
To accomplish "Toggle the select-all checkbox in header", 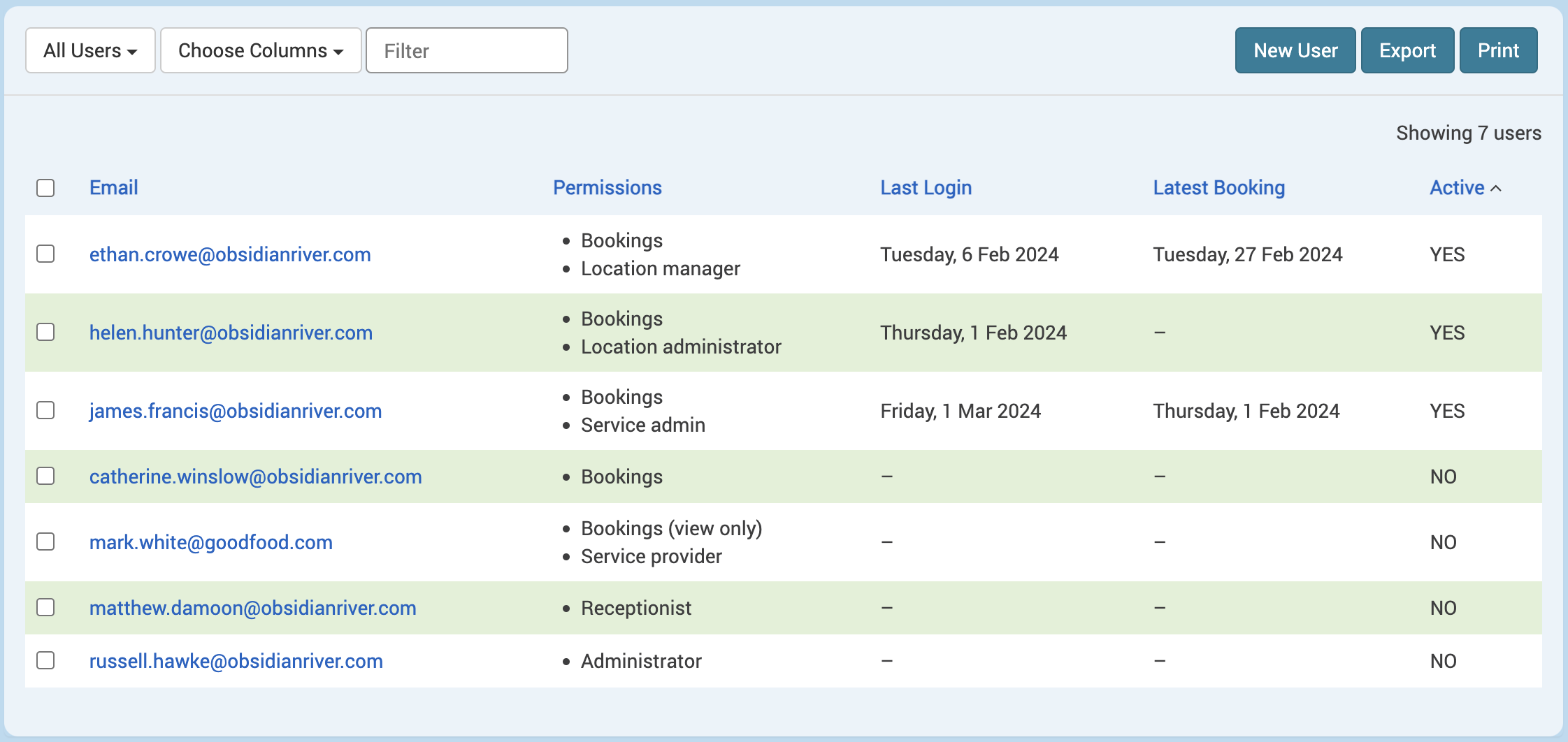I will (x=45, y=188).
